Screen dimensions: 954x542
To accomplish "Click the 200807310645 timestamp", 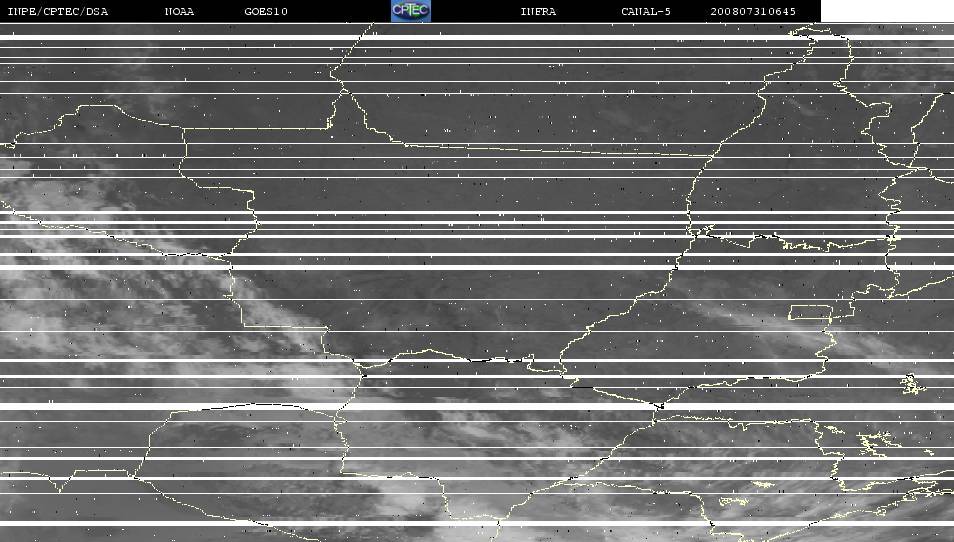I will [x=753, y=12].
